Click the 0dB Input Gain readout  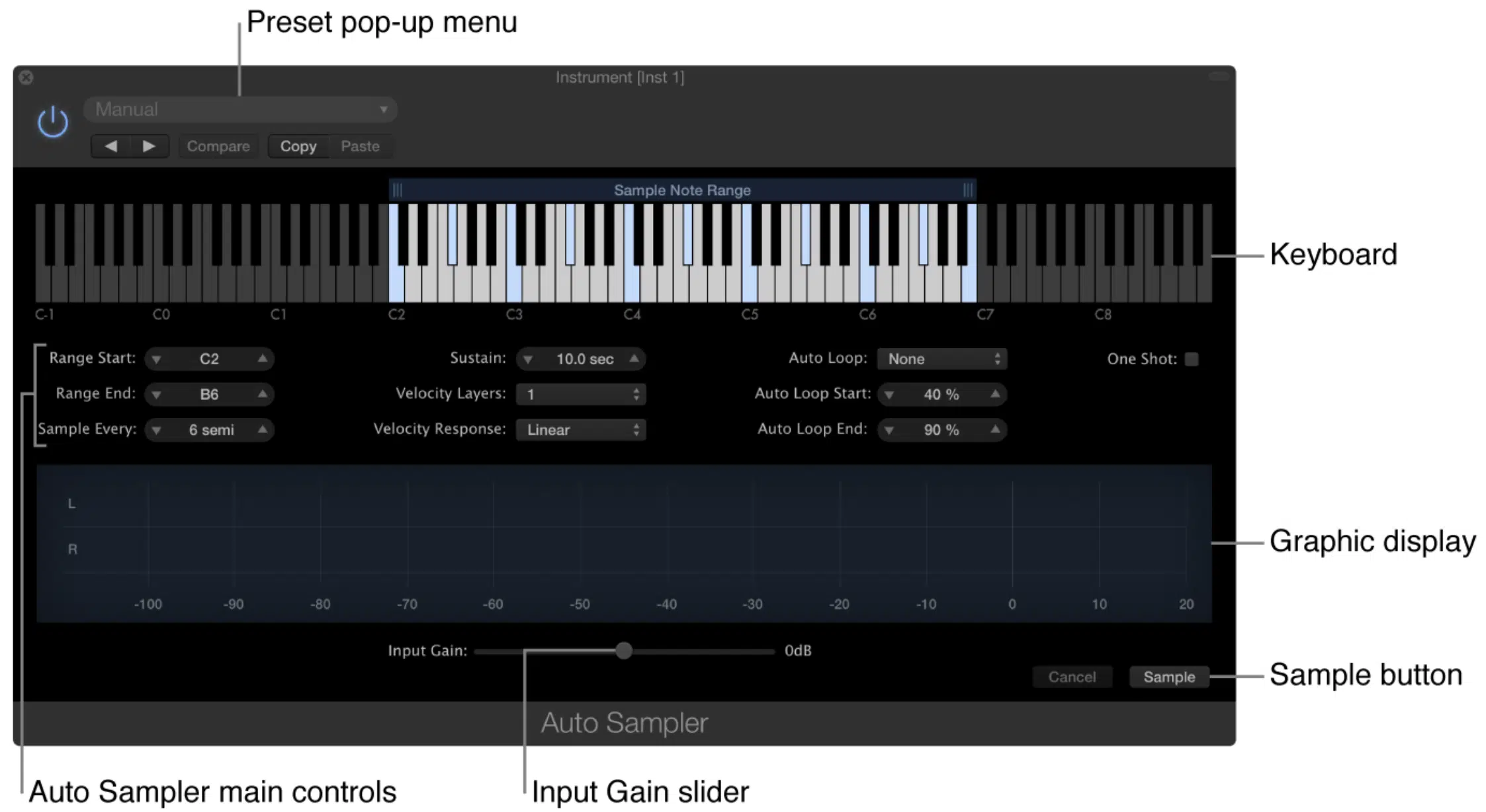tap(798, 651)
